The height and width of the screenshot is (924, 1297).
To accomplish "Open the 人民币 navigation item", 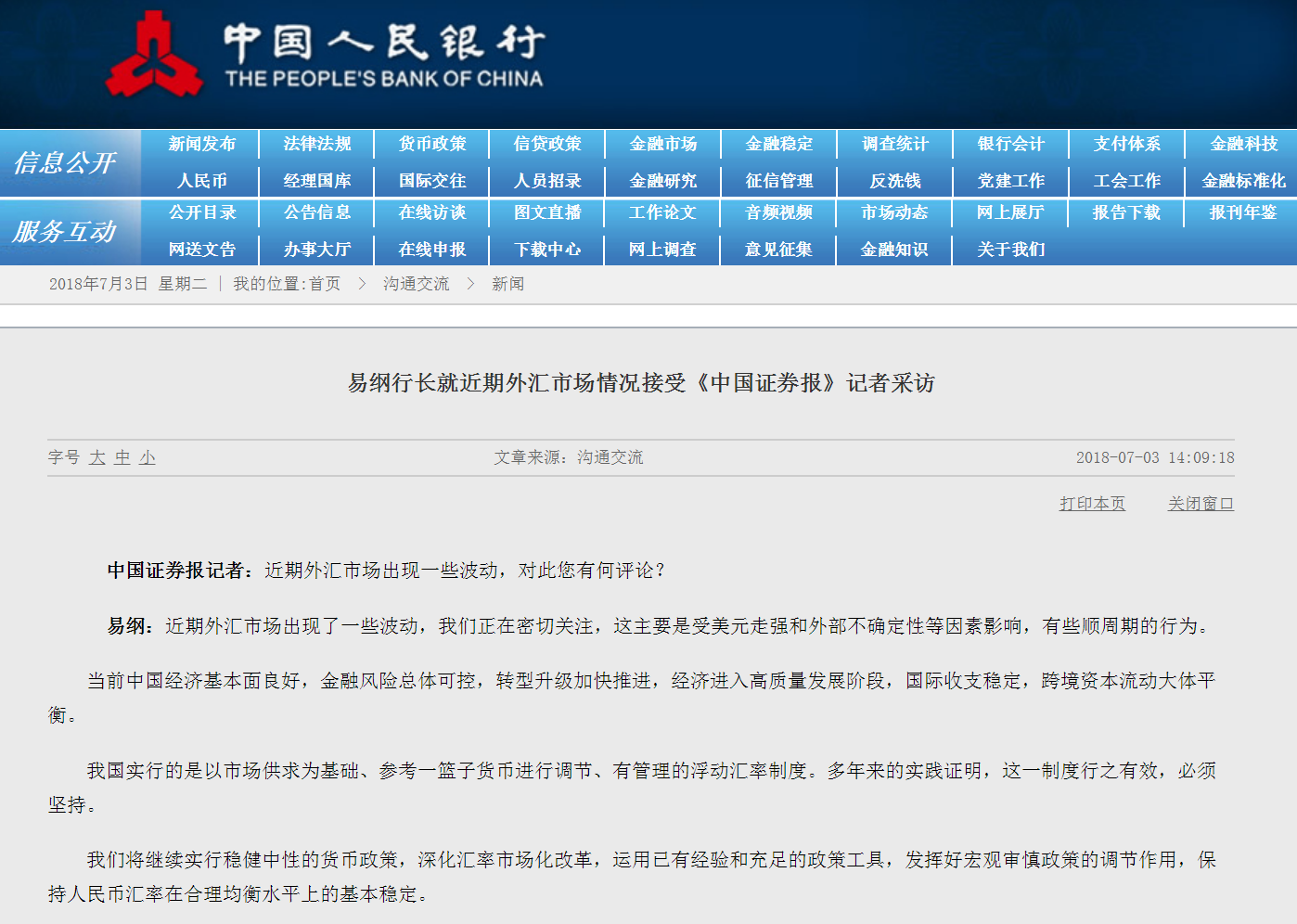I will (x=201, y=181).
